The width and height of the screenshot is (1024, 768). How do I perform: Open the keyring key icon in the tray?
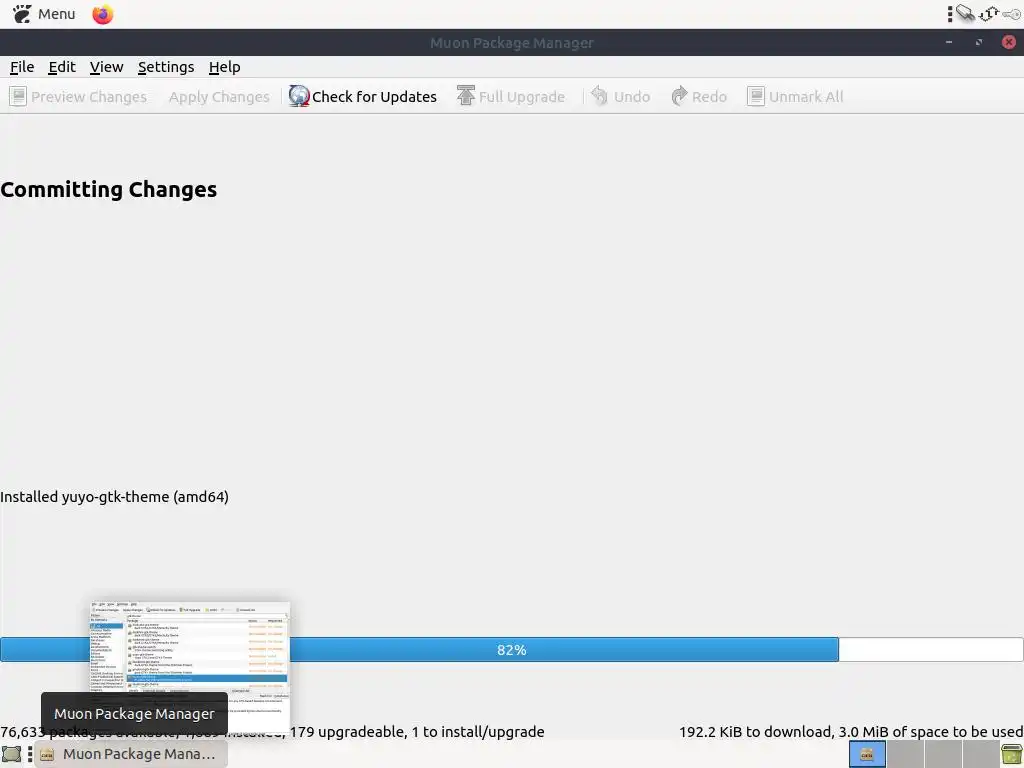click(1012, 13)
